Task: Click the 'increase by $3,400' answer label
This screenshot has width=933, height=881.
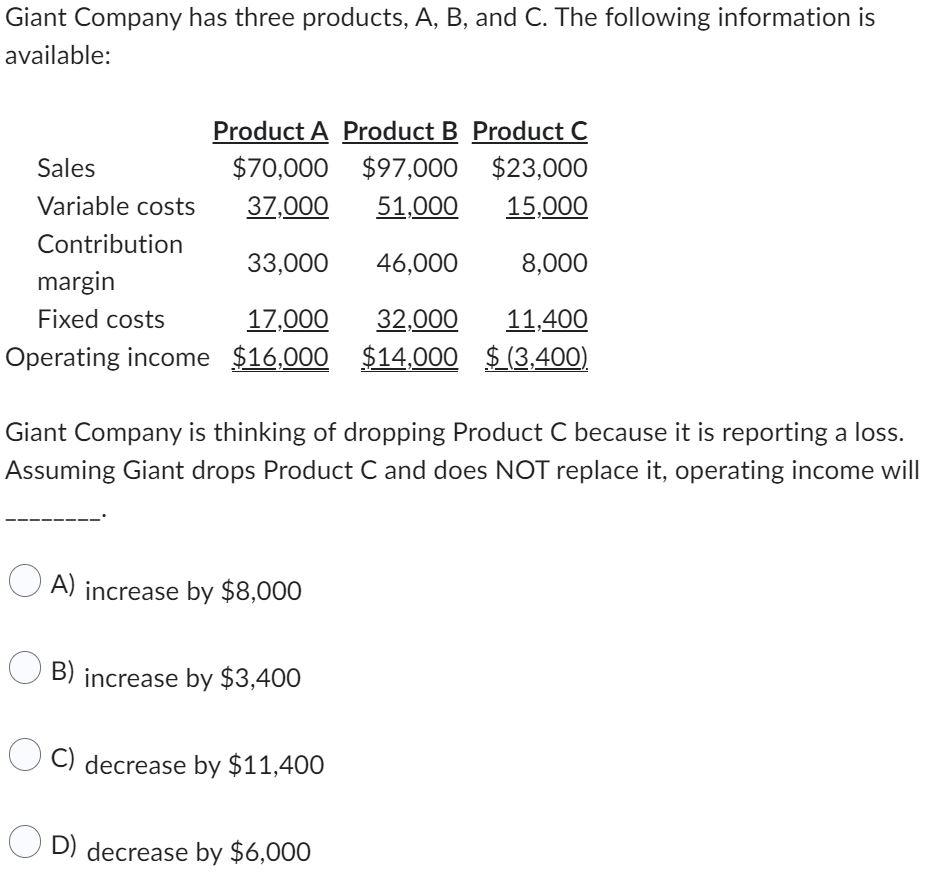Action: pos(193,678)
